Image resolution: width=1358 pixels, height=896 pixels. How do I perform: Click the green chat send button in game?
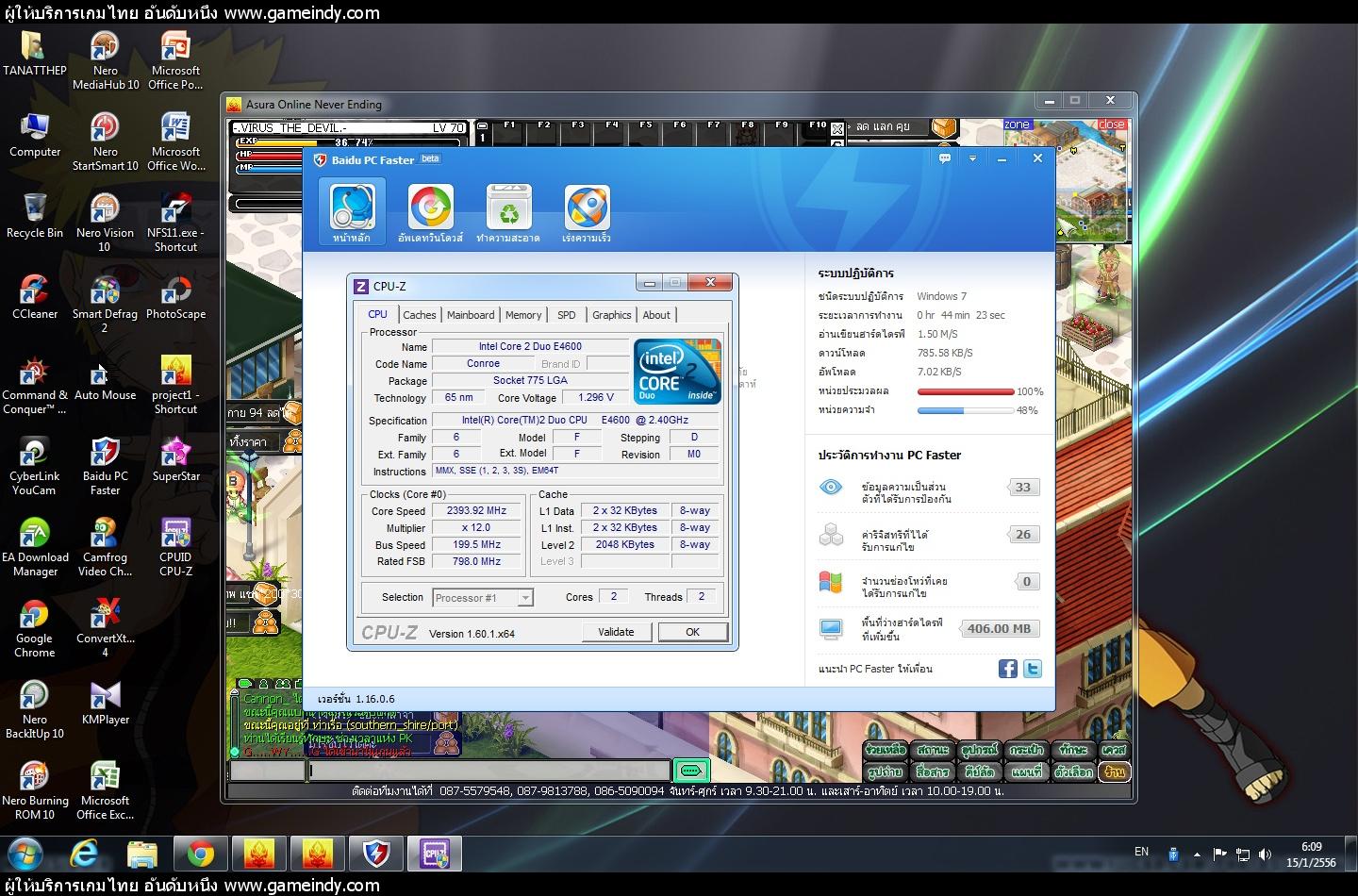[x=691, y=771]
